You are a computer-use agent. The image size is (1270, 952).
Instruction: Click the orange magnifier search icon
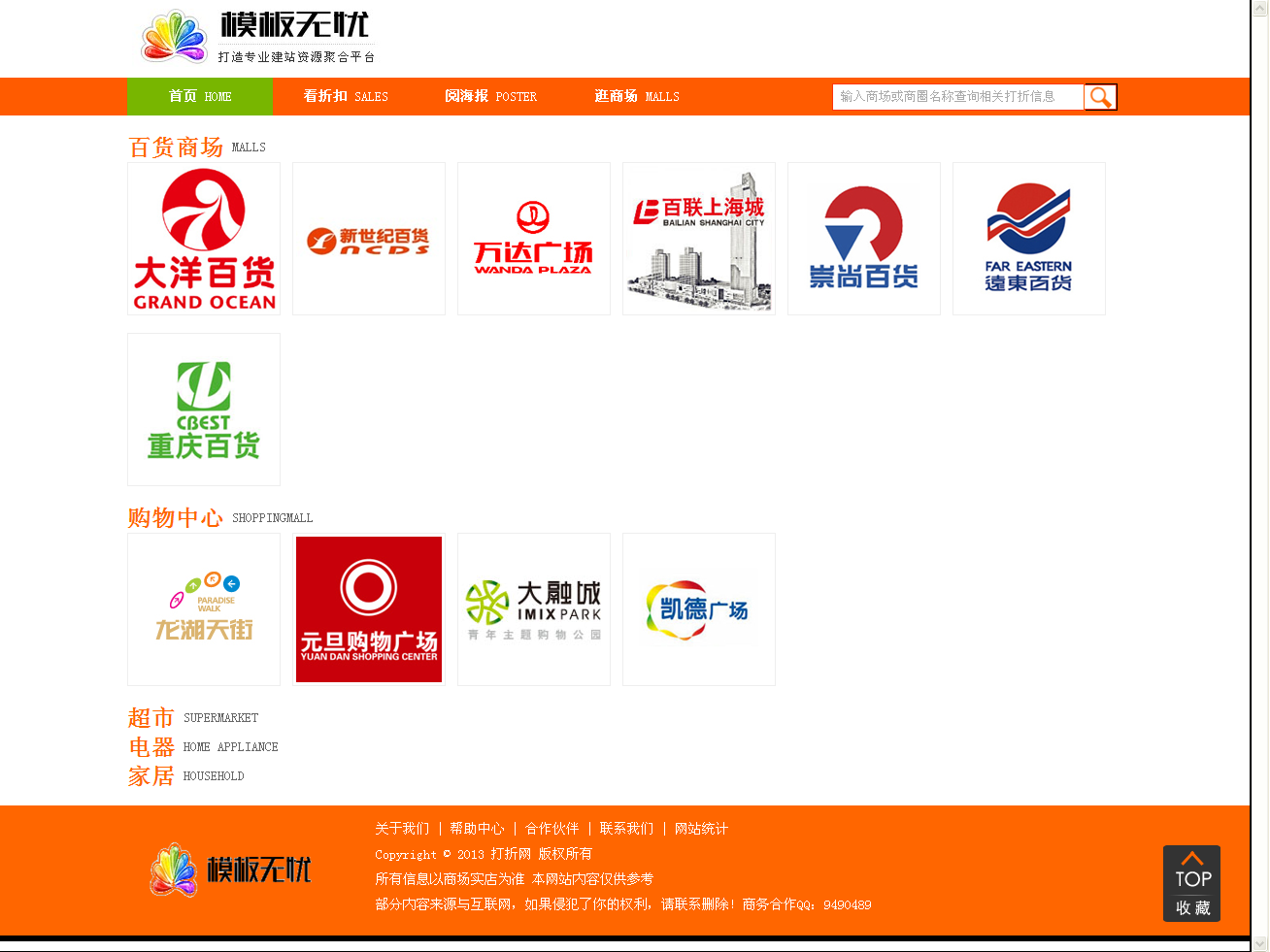pos(1100,97)
